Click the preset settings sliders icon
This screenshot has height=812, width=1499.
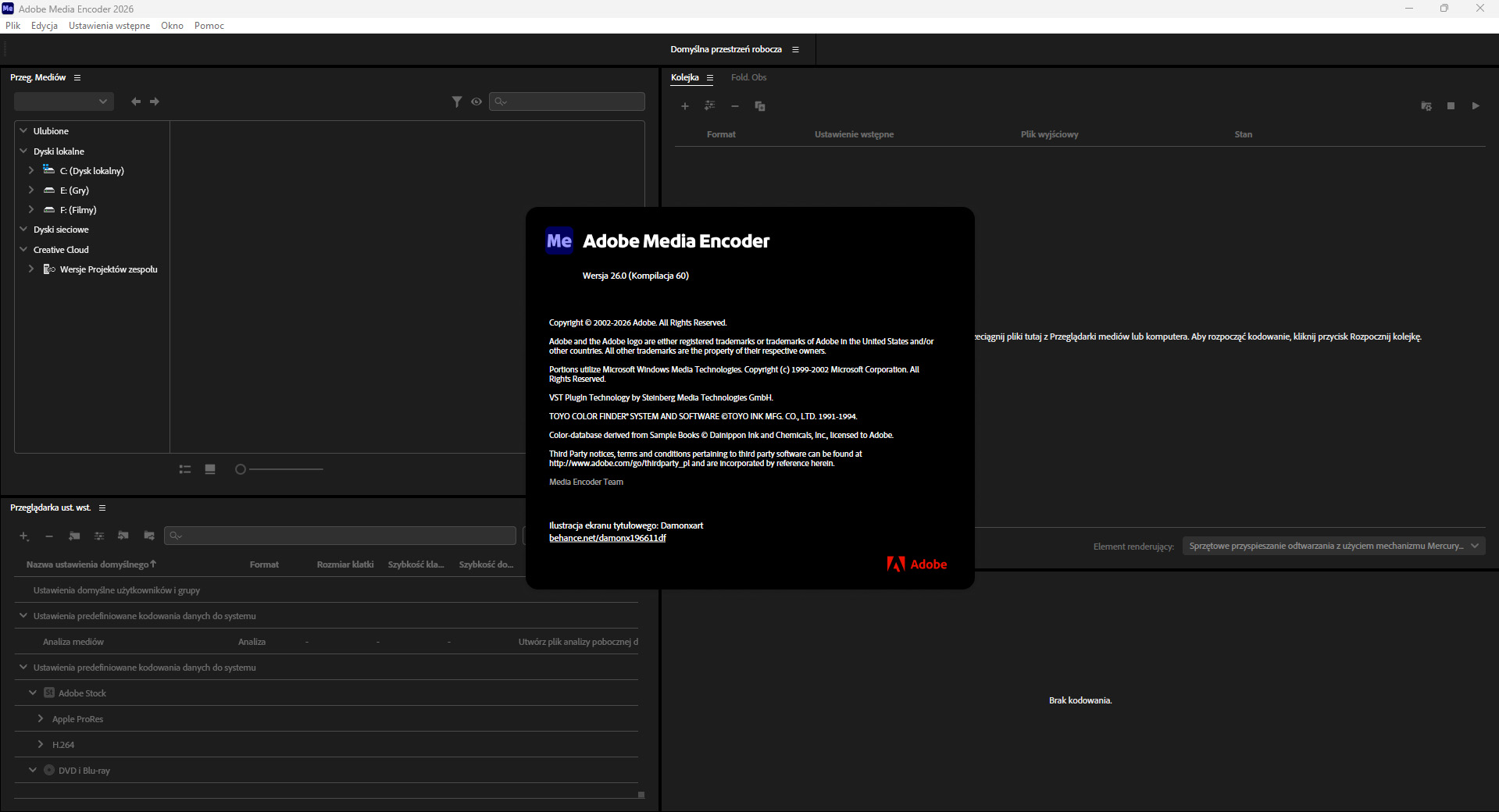[x=99, y=536]
